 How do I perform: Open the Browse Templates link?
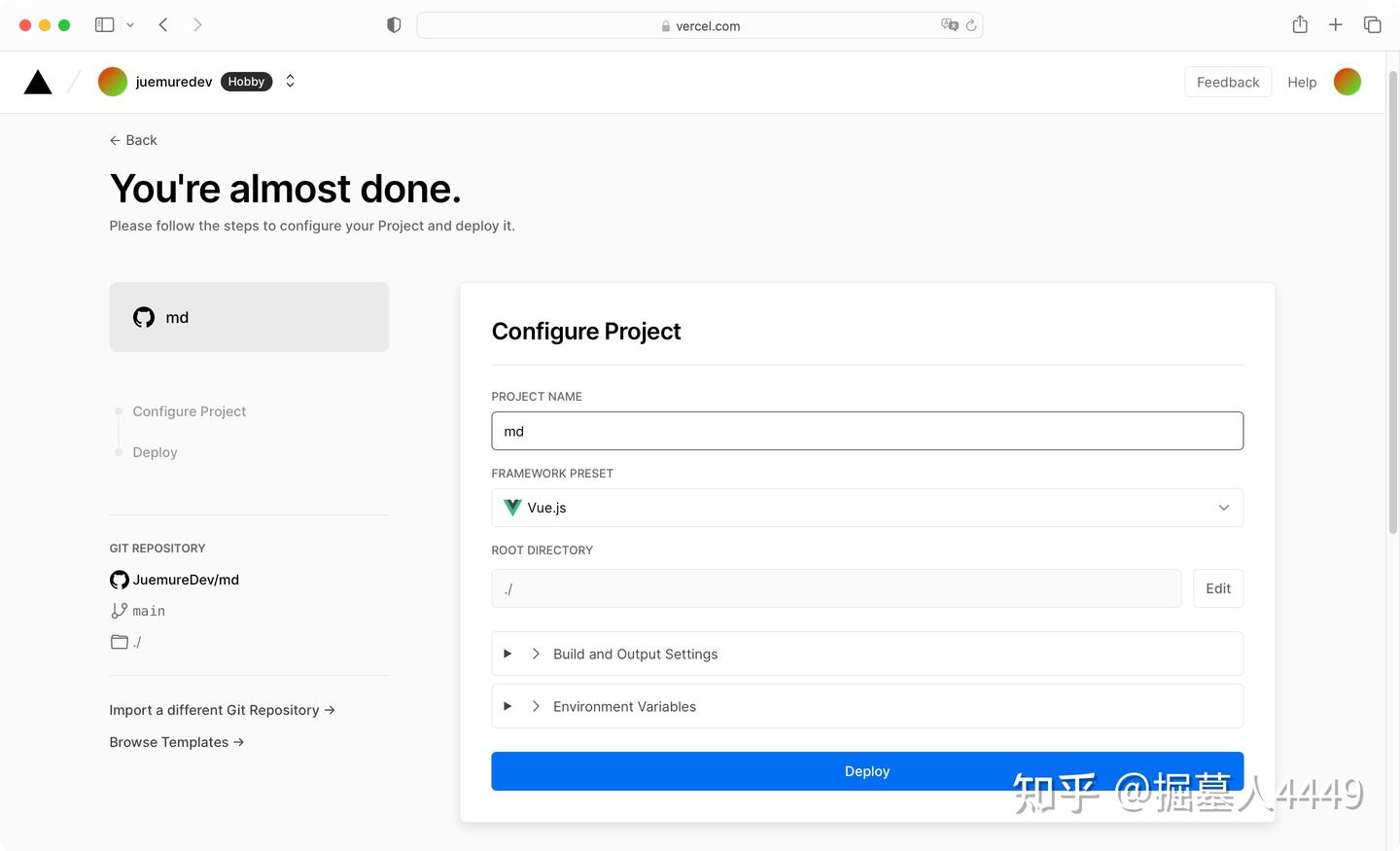click(x=176, y=742)
